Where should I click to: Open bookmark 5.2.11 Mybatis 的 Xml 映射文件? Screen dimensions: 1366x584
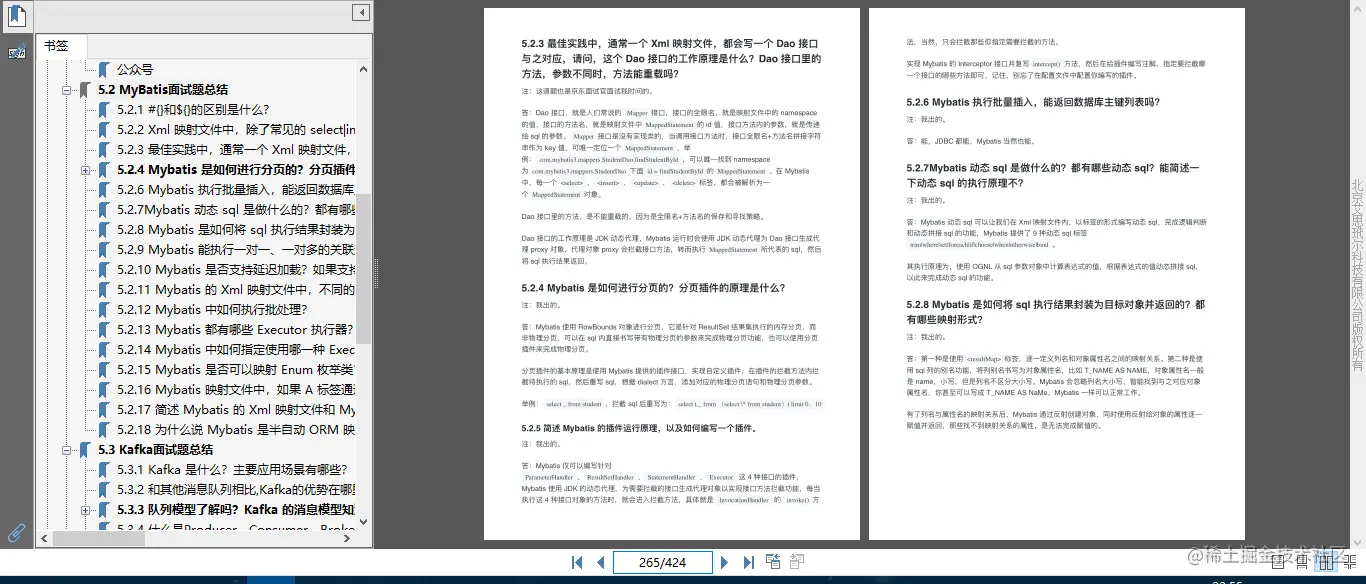[236, 290]
